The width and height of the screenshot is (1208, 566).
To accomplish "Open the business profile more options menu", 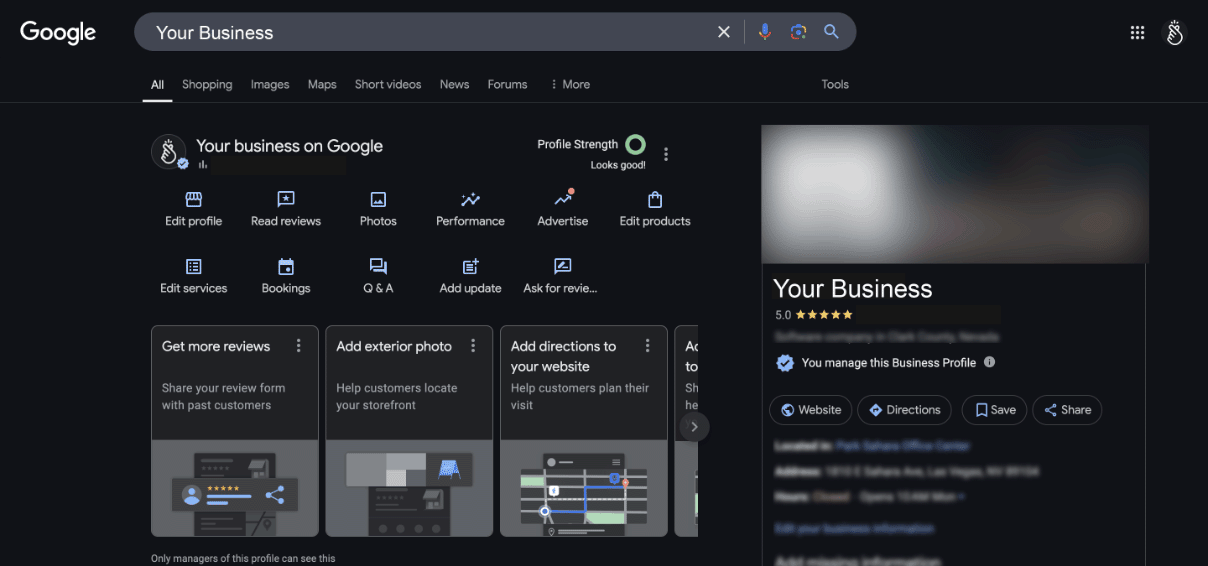I will point(666,154).
